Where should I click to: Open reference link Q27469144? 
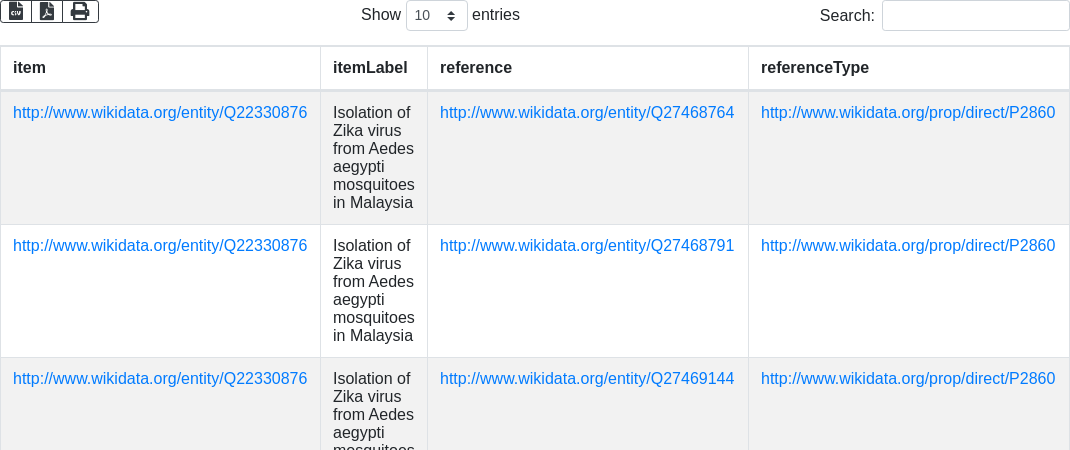pos(587,379)
